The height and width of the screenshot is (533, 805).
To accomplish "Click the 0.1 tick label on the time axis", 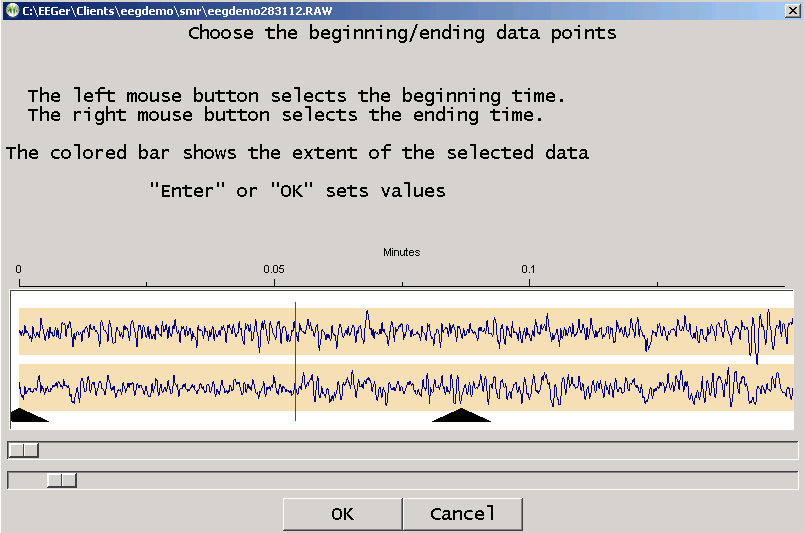I will [528, 270].
